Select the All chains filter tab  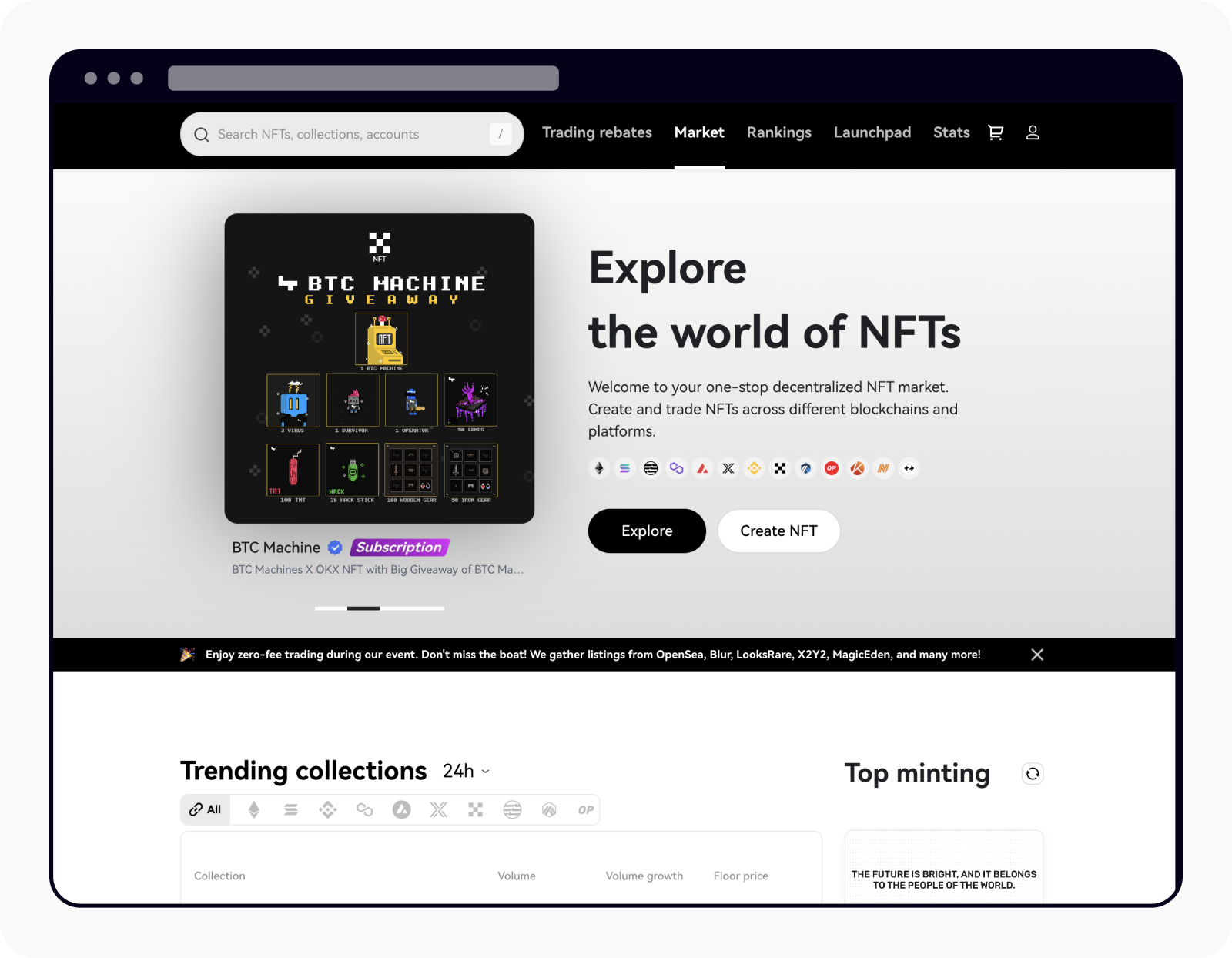[x=205, y=809]
